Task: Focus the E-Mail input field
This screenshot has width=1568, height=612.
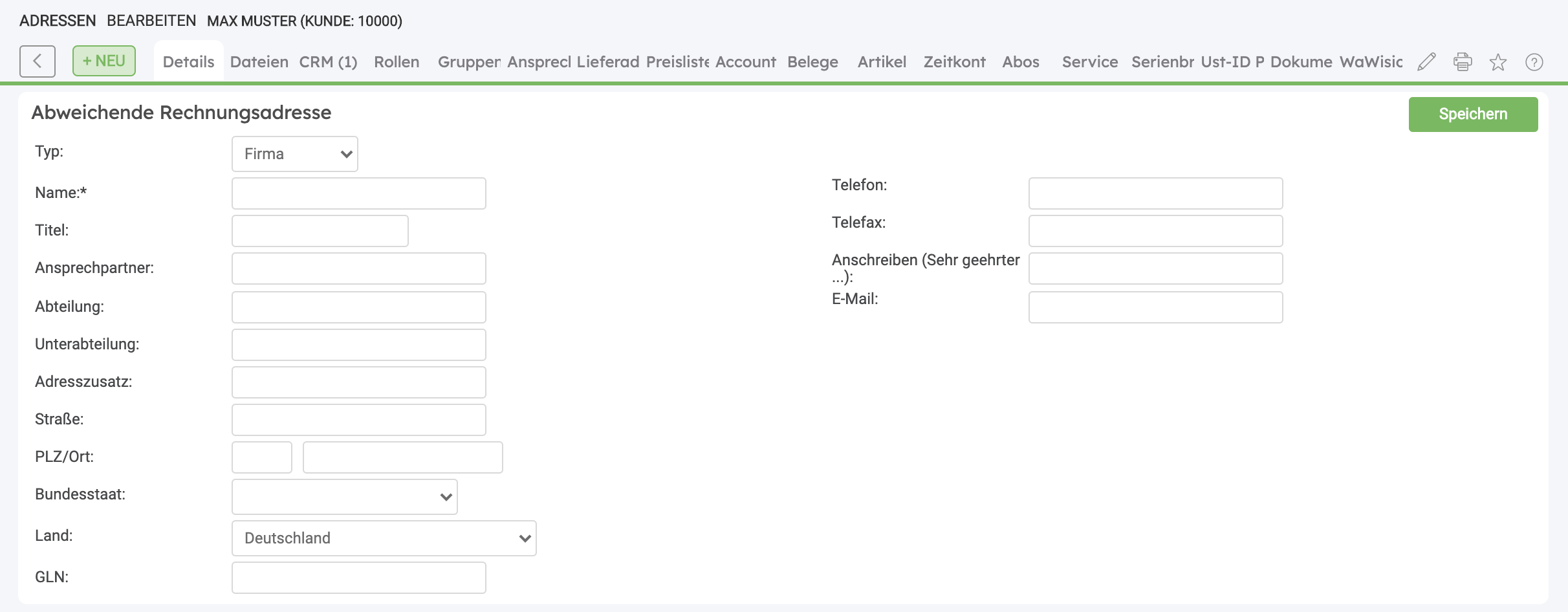Action: 1155,307
